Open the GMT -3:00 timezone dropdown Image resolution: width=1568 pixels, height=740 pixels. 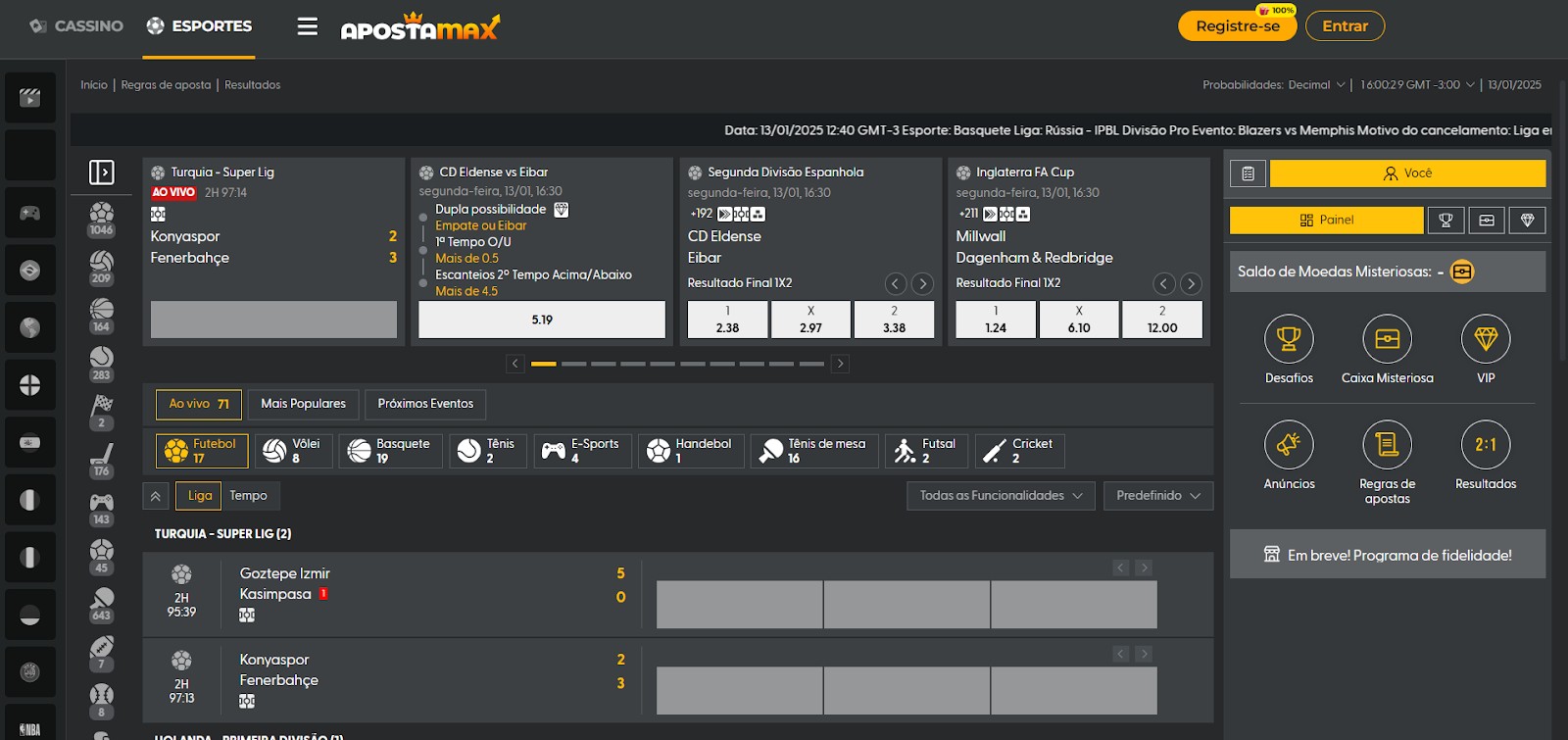coord(1417,85)
